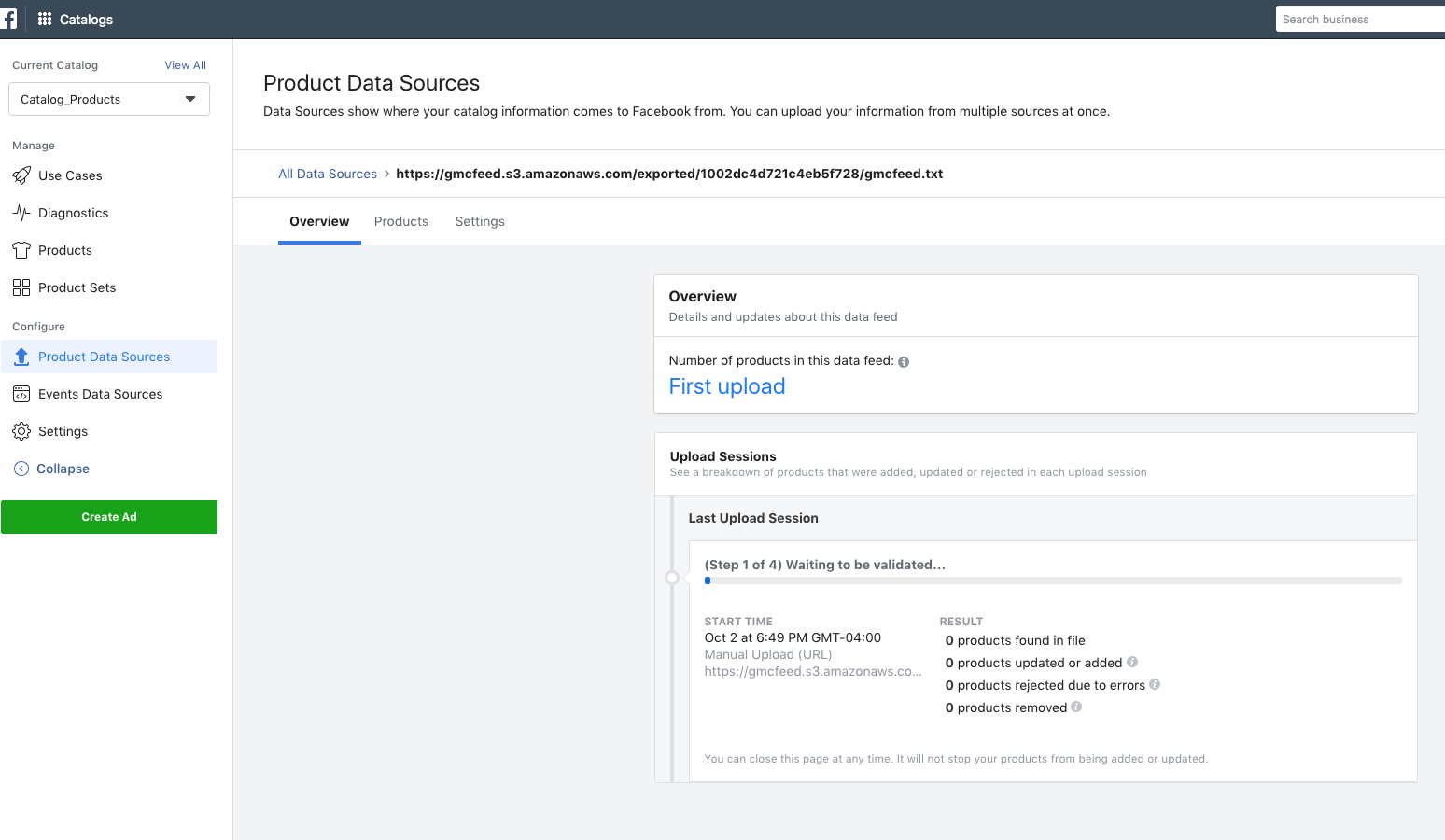
Task: Click info icon beside products rejected due to errors
Action: coord(1155,684)
